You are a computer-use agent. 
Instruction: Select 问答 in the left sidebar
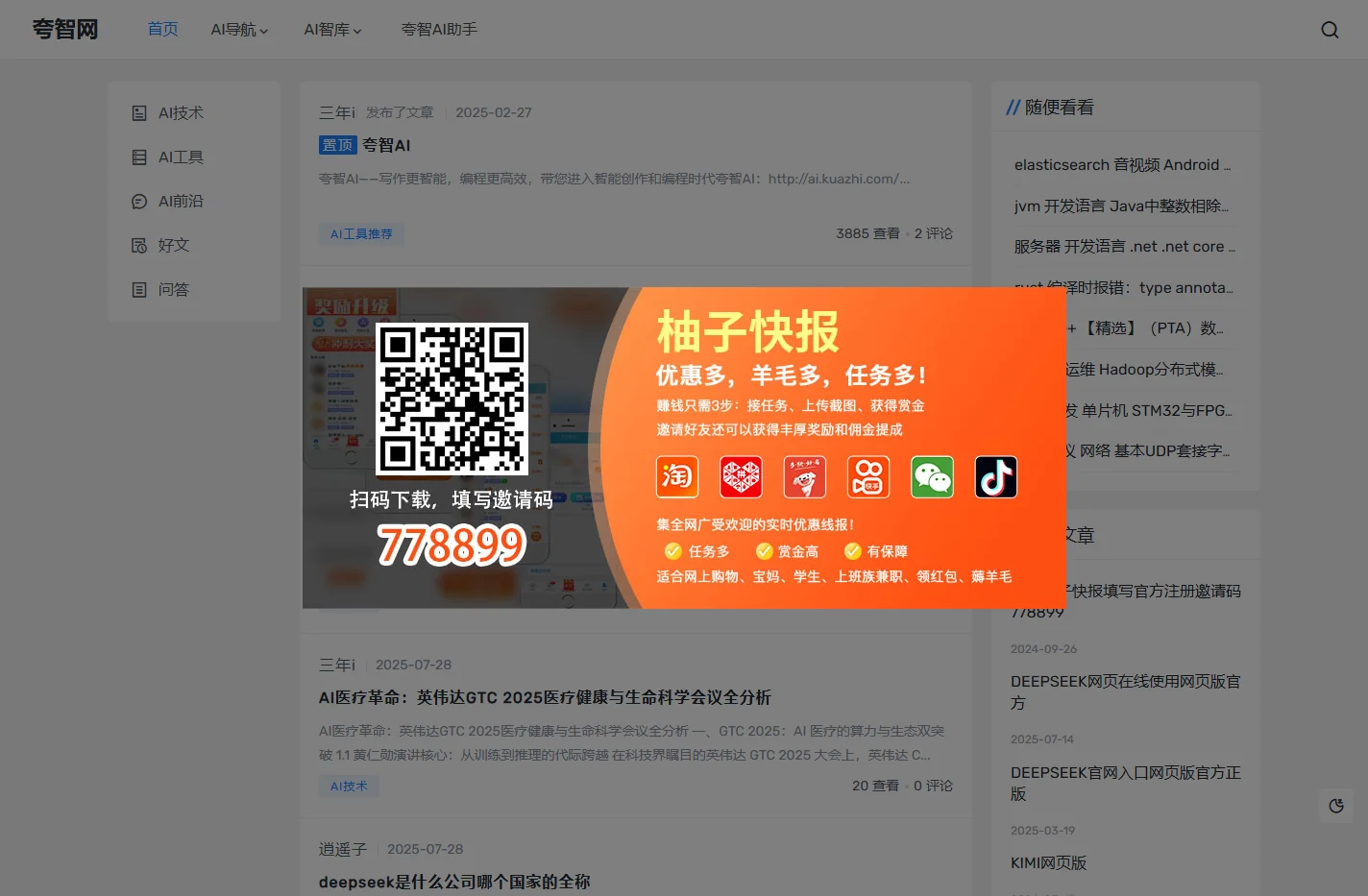[174, 290]
